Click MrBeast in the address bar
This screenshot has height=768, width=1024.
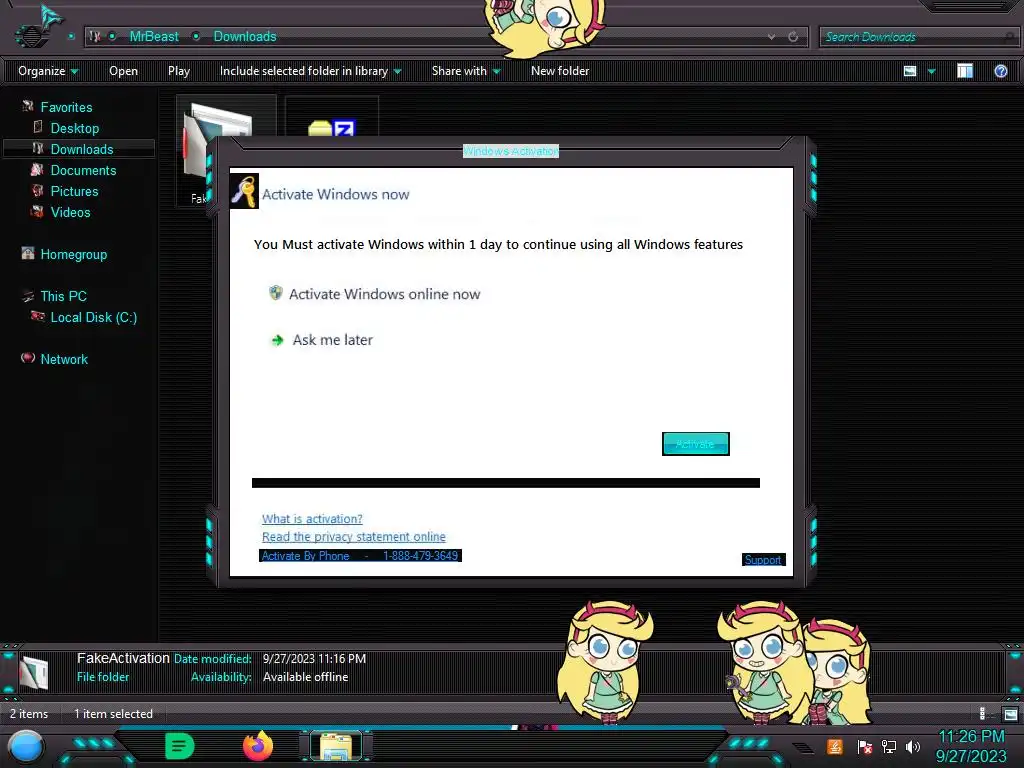tap(153, 37)
